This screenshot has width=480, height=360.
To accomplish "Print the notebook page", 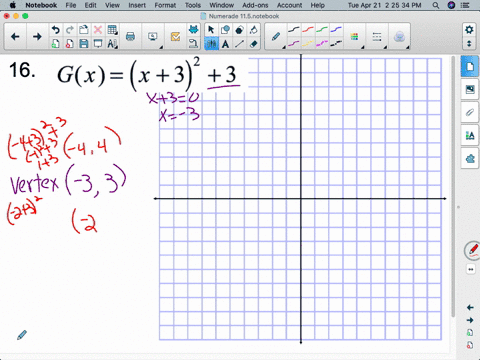I will (130, 37).
